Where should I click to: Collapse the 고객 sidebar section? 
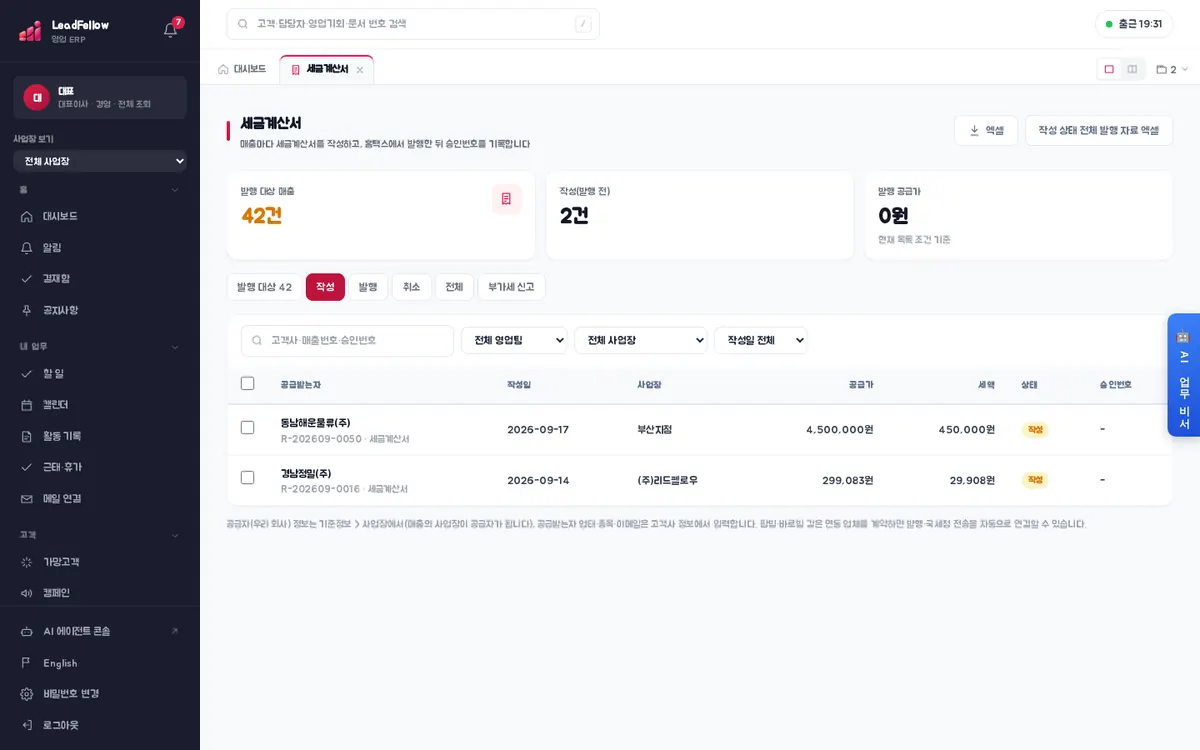(175, 535)
